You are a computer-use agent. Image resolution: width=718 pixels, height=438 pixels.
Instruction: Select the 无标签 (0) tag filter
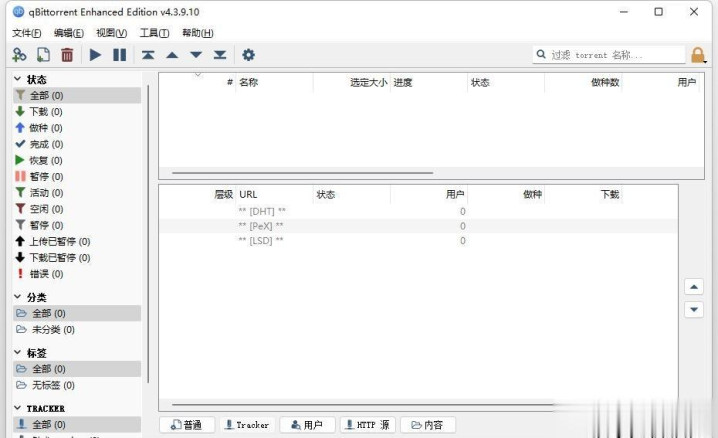77,385
